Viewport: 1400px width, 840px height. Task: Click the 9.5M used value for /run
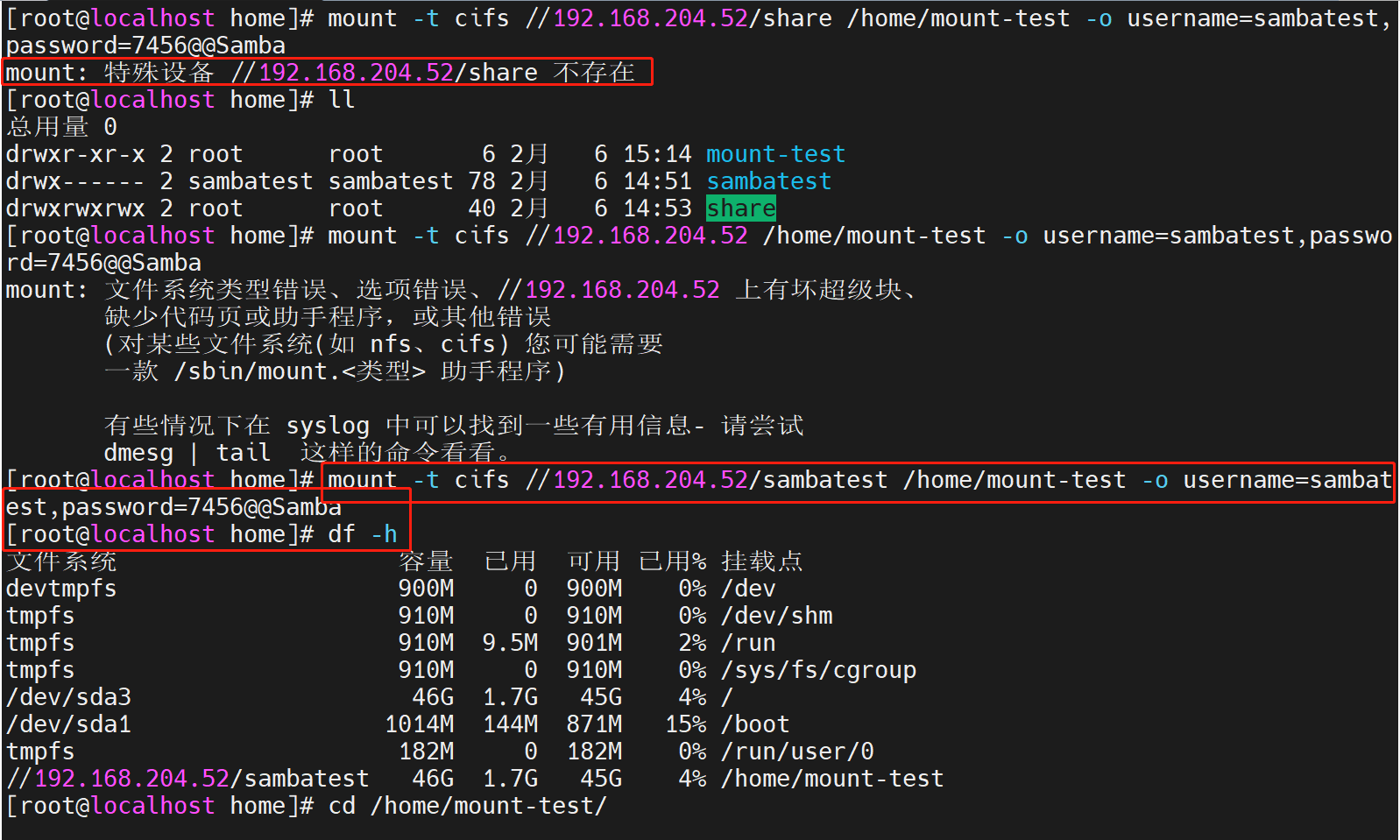pyautogui.click(x=510, y=643)
